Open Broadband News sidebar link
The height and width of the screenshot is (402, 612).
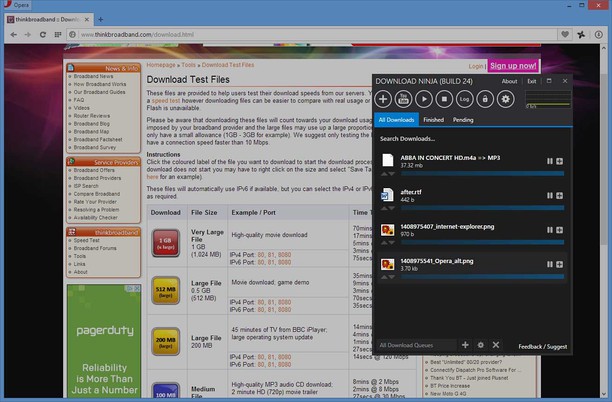[93, 76]
